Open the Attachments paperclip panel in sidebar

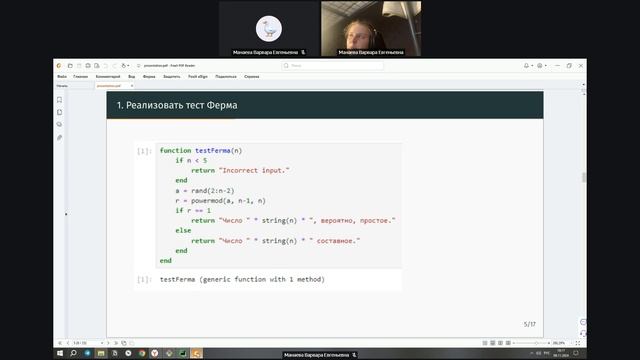60,138
